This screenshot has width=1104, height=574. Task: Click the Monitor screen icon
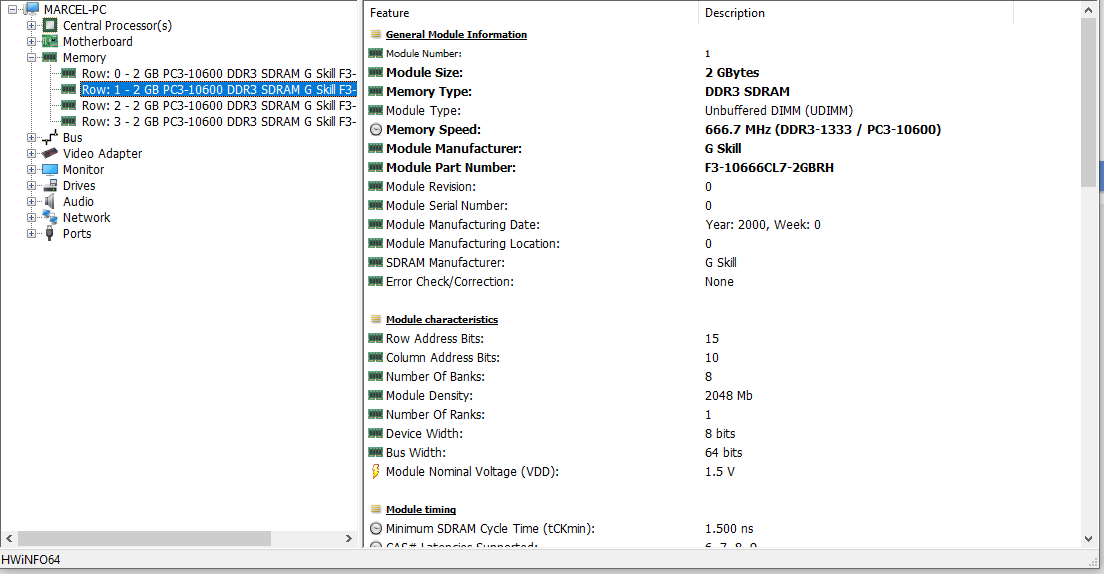pyautogui.click(x=49, y=169)
